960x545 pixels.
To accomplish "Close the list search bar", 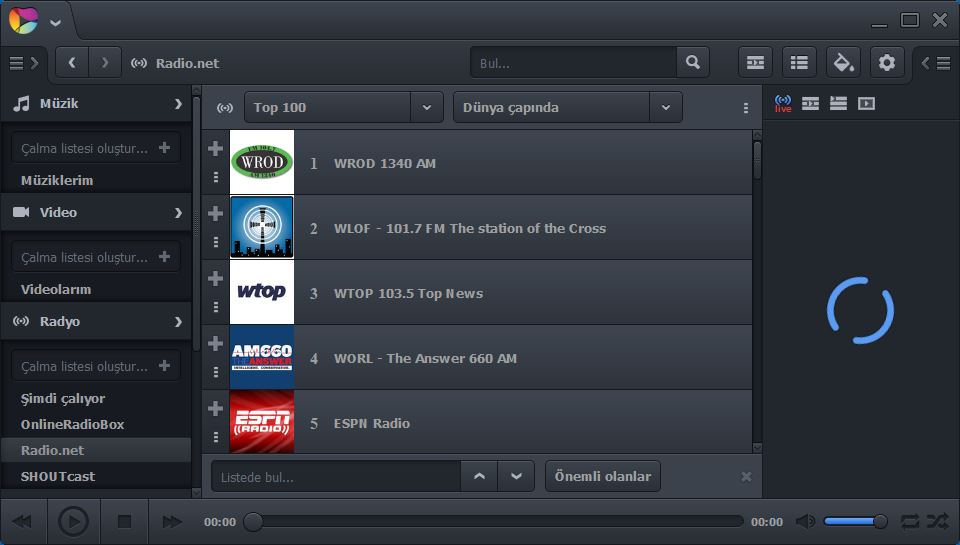I will click(x=746, y=476).
